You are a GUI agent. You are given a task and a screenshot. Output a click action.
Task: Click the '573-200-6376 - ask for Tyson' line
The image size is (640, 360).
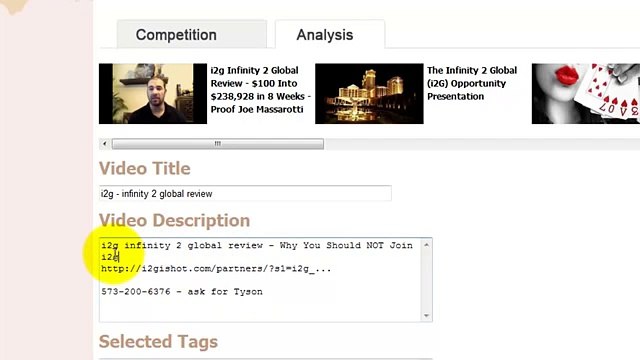182,292
